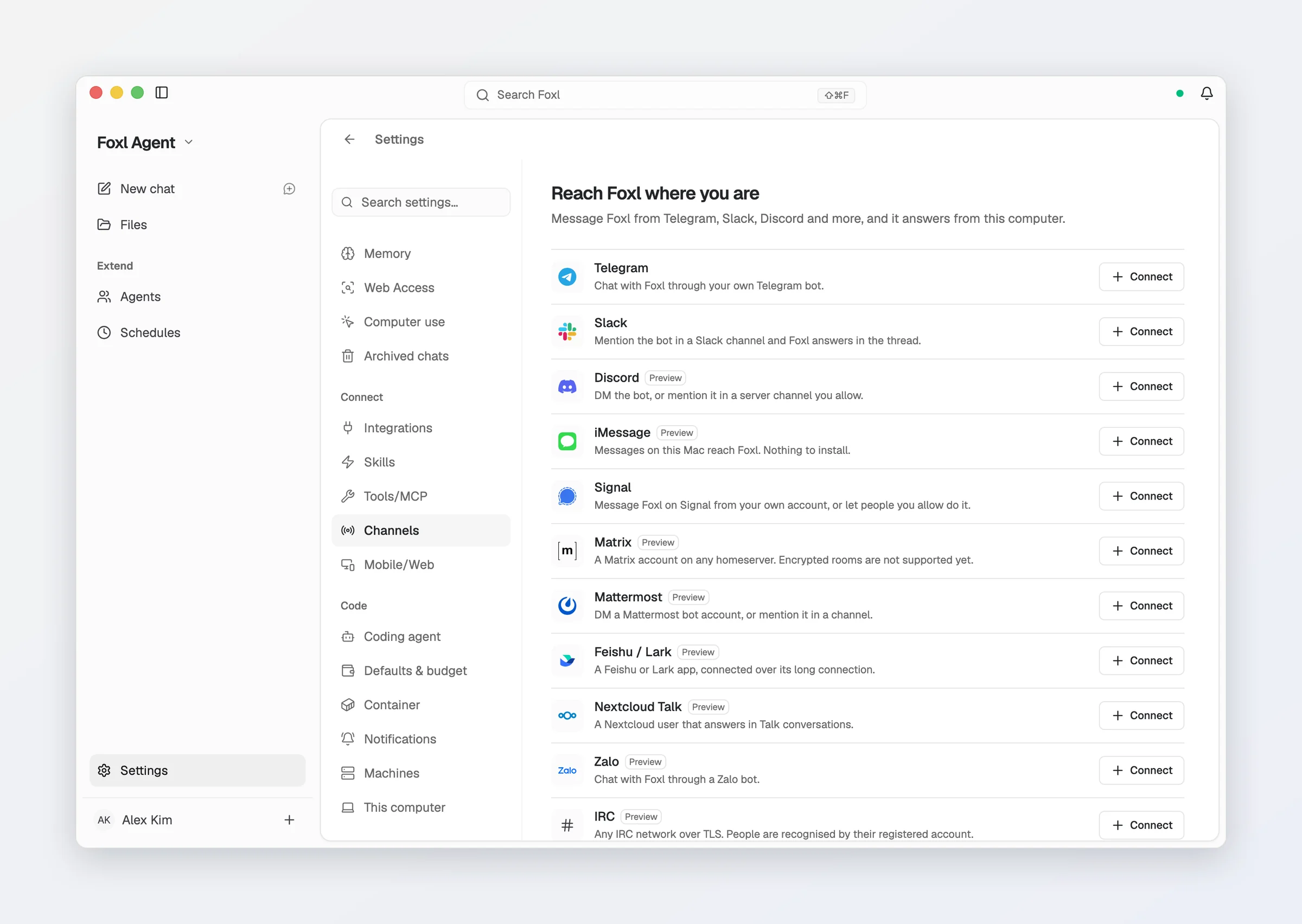Image resolution: width=1302 pixels, height=924 pixels.
Task: Click the Nextcloud Talk logo icon
Action: pos(567,716)
